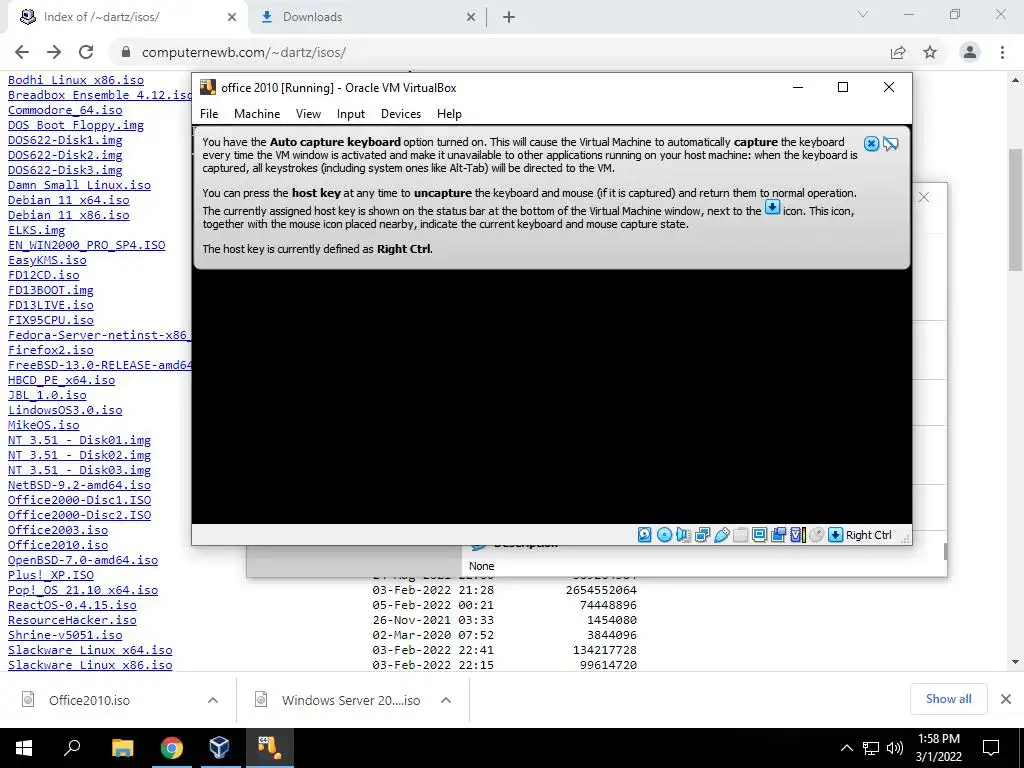Click the share page icon in address bar
The width and height of the screenshot is (1024, 768).
pos(898,52)
